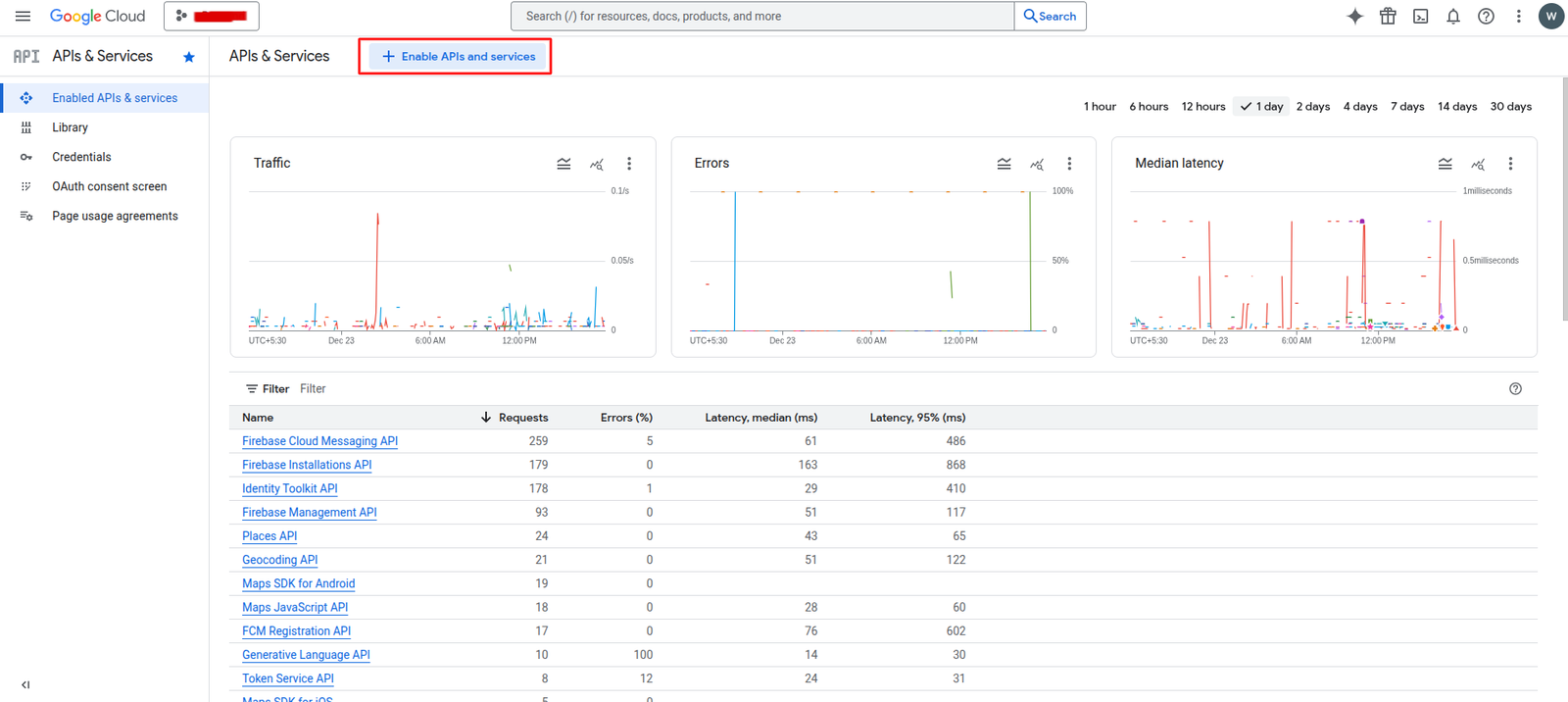Open the project selector dropdown
The width and height of the screenshot is (1568, 702).
212,17
